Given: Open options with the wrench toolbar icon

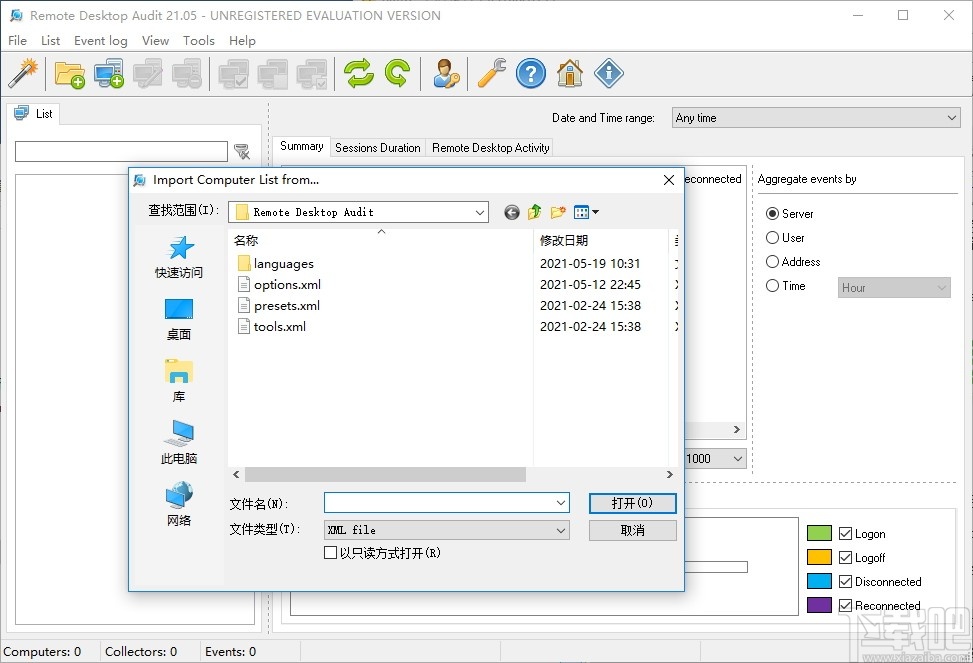Looking at the screenshot, I should coord(489,72).
